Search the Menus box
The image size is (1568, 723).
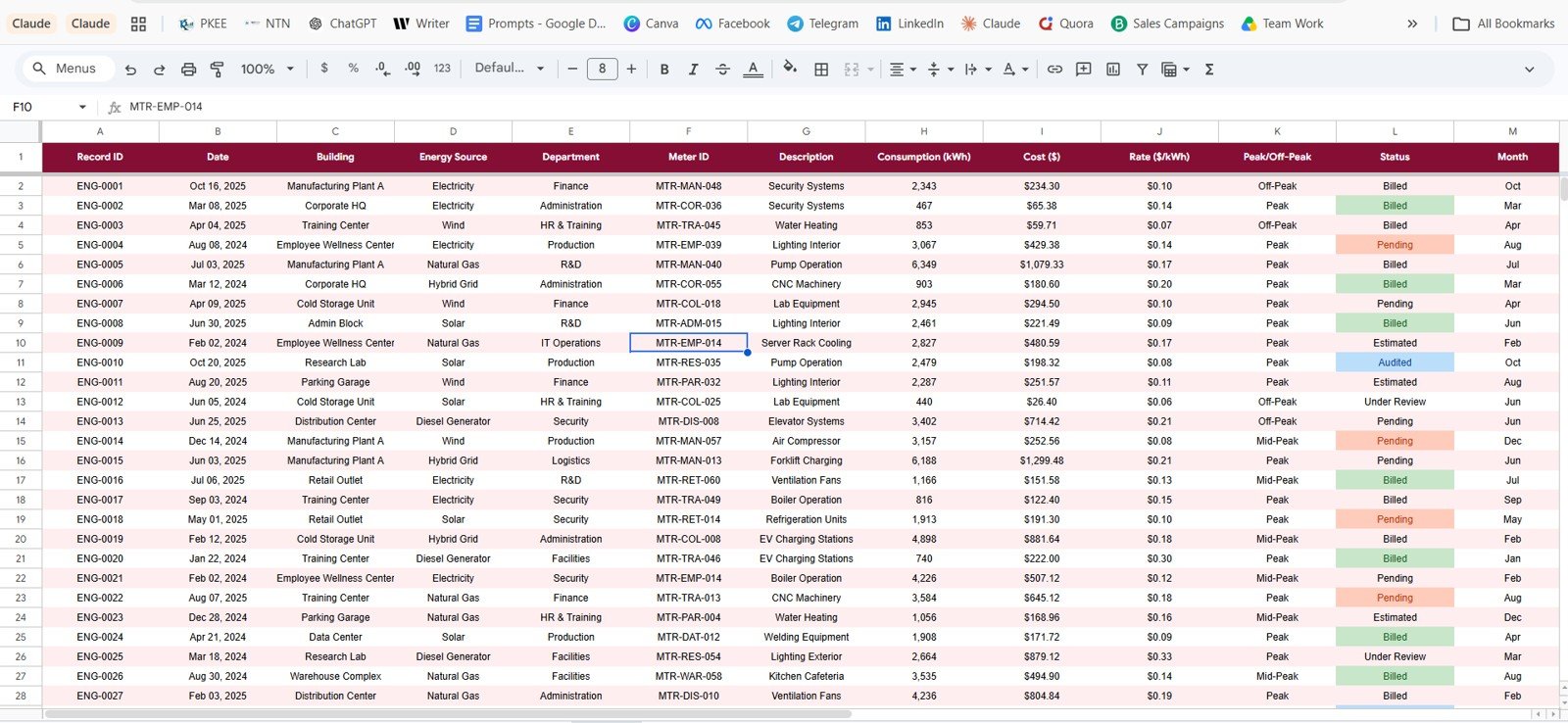coord(67,69)
